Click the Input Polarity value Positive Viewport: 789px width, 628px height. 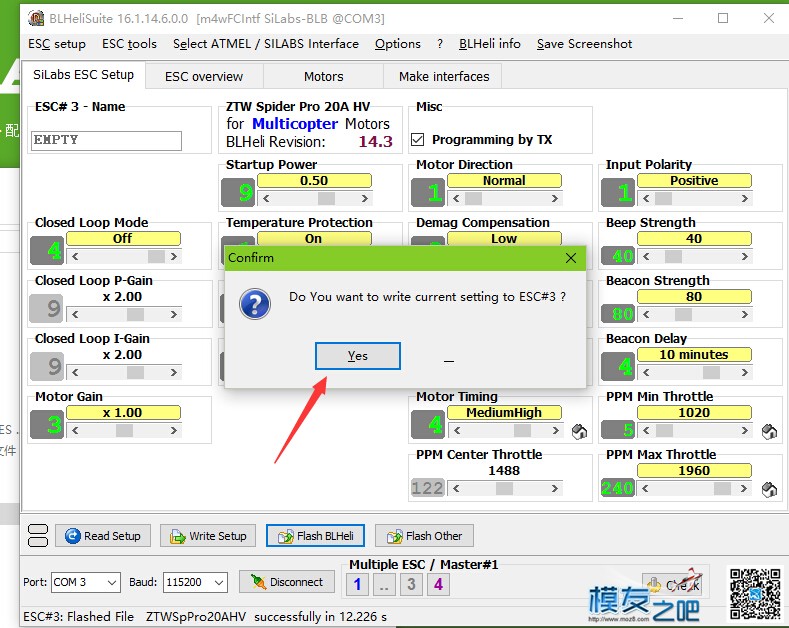click(694, 181)
